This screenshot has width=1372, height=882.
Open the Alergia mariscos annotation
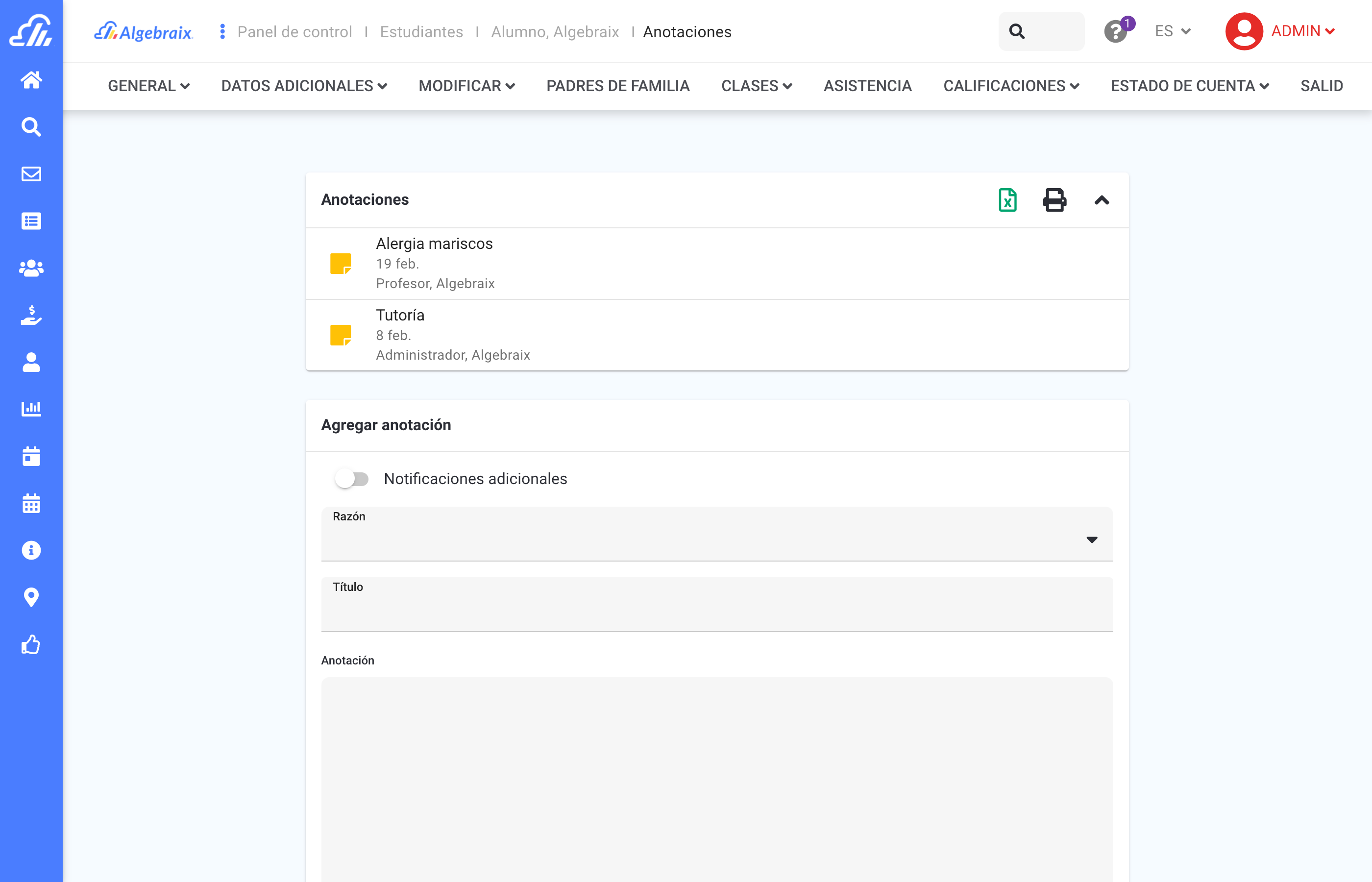coord(434,244)
